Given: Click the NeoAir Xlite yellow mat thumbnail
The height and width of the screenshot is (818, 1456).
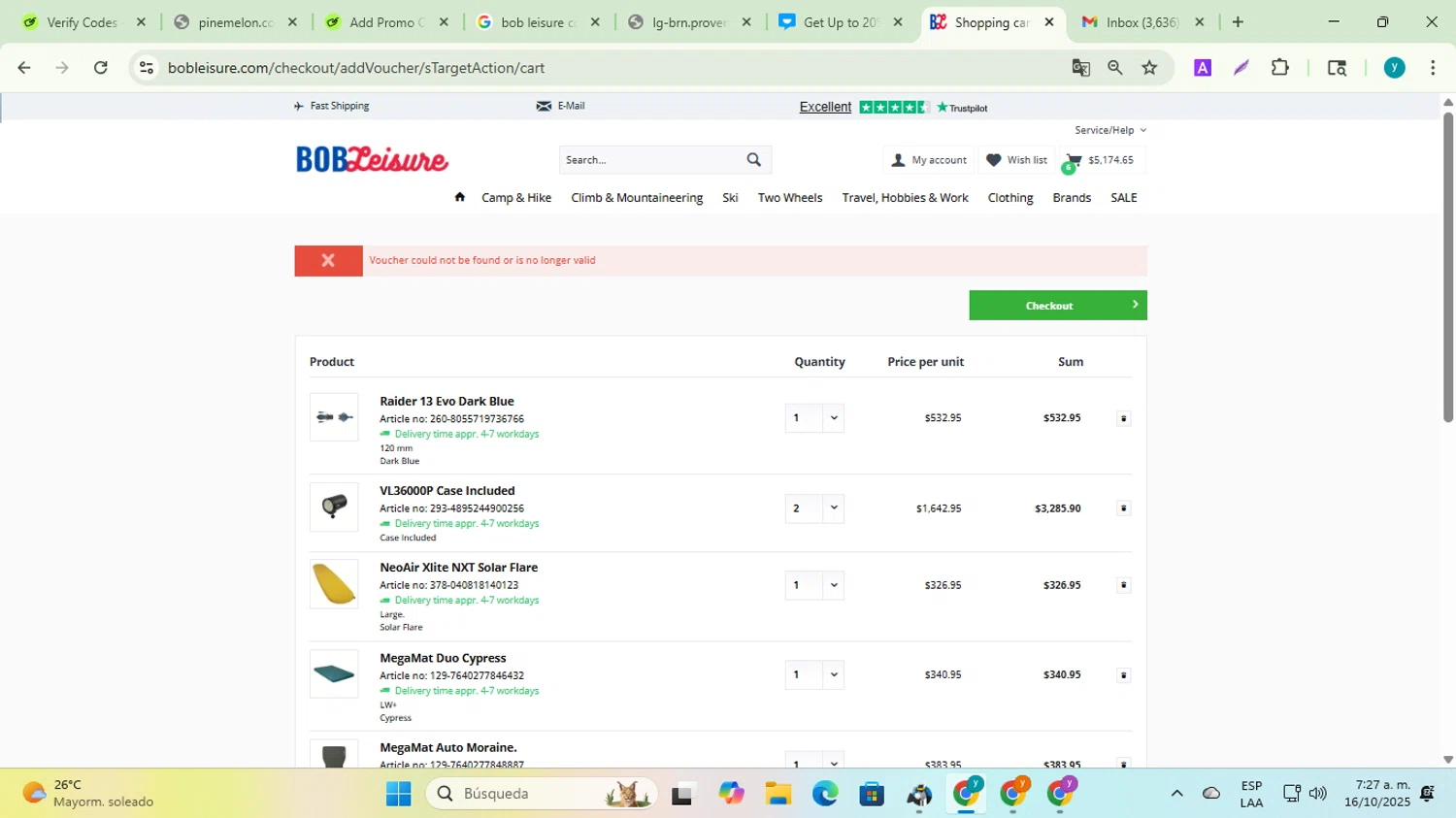Looking at the screenshot, I should click(334, 584).
